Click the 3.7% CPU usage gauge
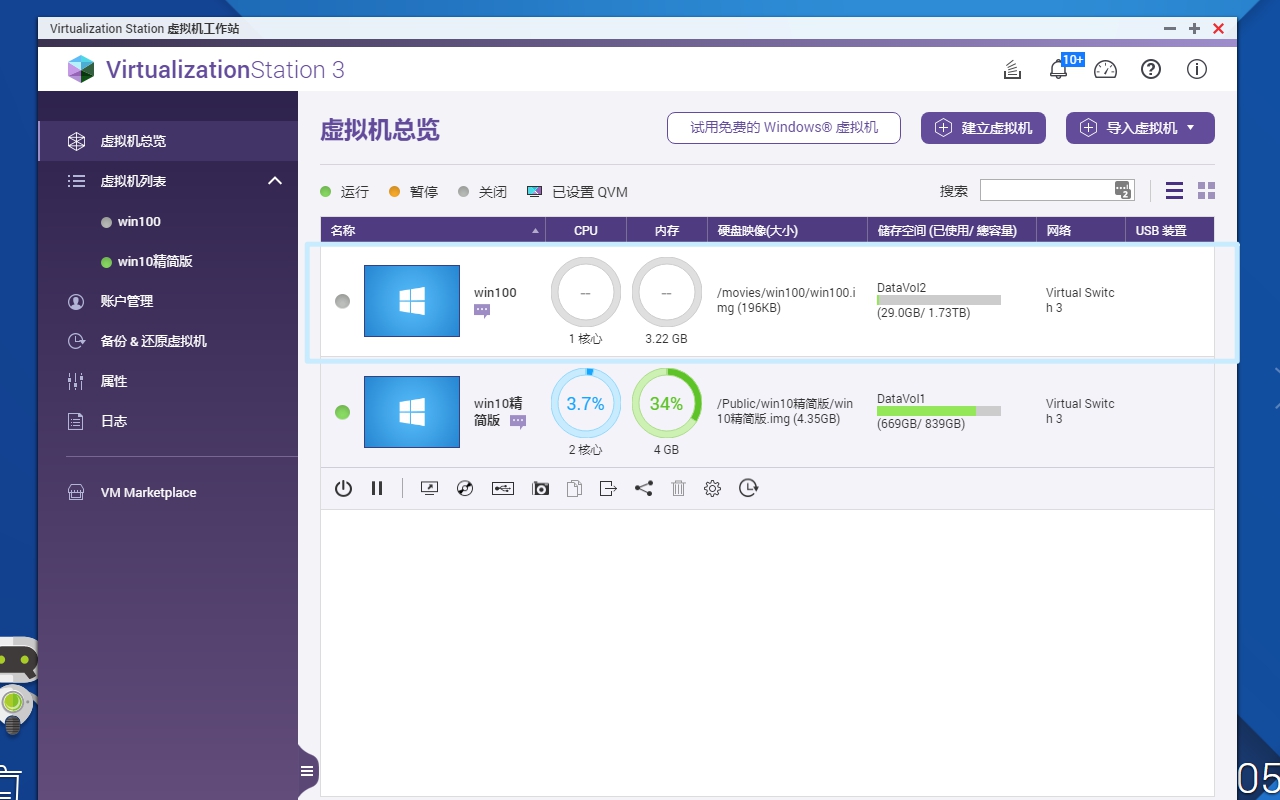 click(x=586, y=404)
